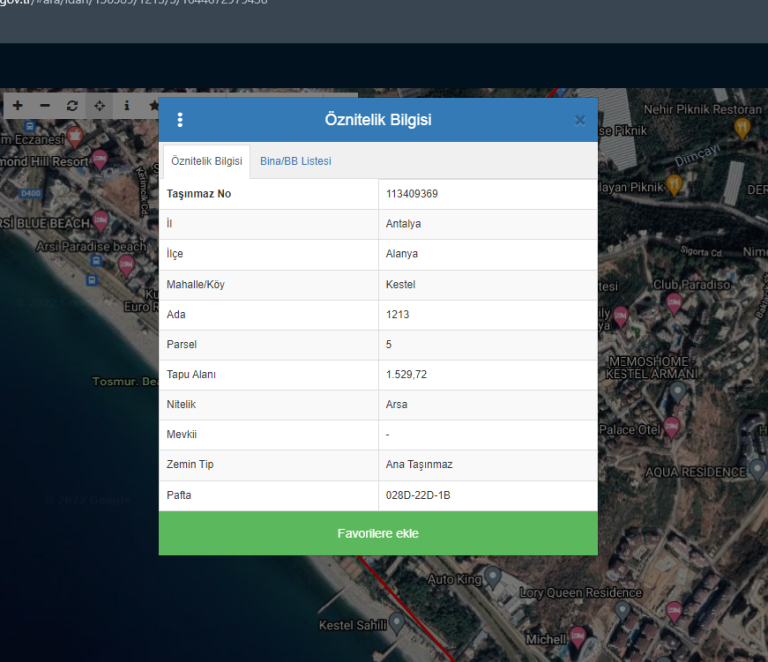Click the Eczanesi pharmacy marker
The width and height of the screenshot is (768, 662).
pos(74,137)
